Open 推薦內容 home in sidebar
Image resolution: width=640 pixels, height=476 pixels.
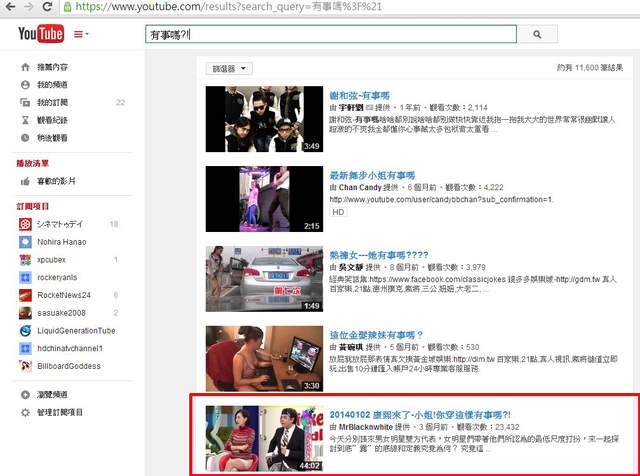(x=53, y=68)
